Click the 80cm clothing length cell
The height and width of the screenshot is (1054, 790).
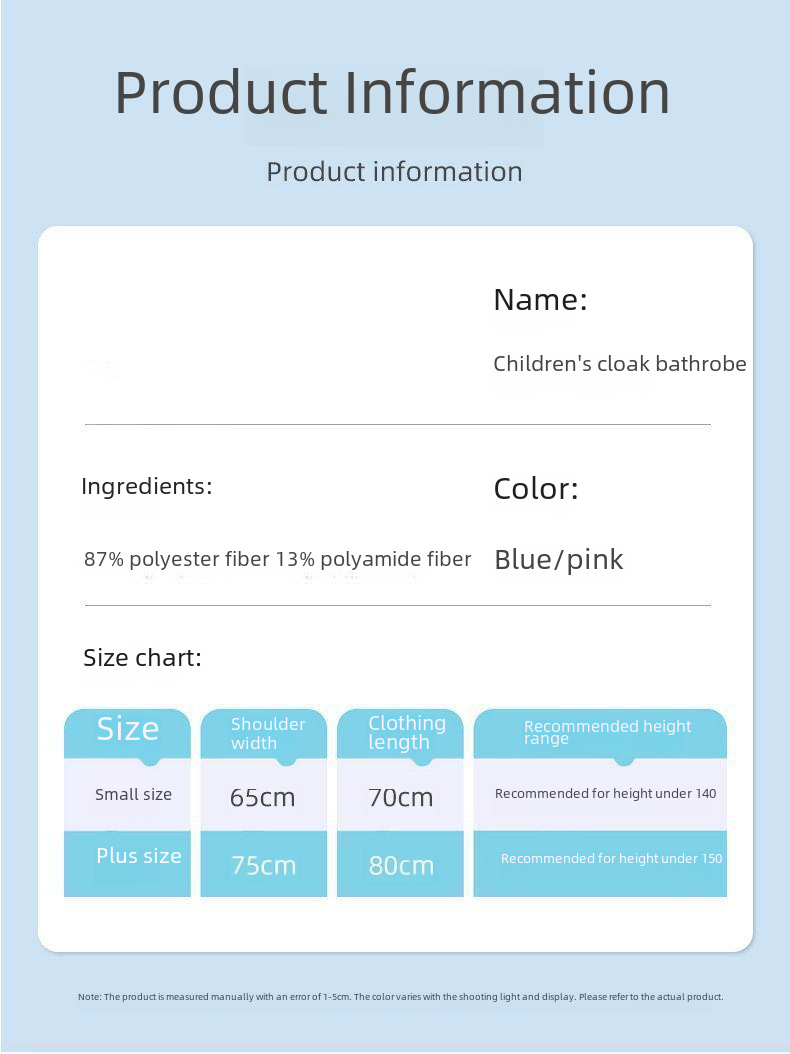[x=400, y=866]
